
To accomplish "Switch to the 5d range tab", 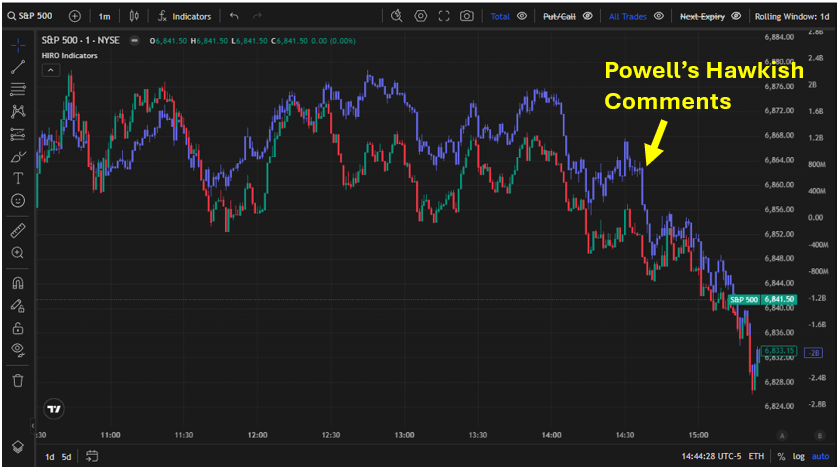I will point(66,457).
